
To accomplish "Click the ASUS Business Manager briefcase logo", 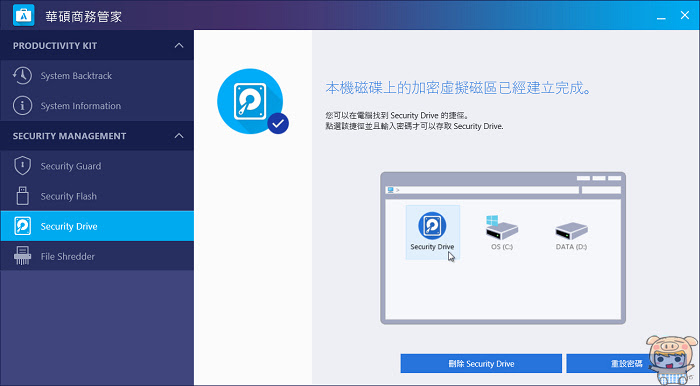I will (x=24, y=15).
